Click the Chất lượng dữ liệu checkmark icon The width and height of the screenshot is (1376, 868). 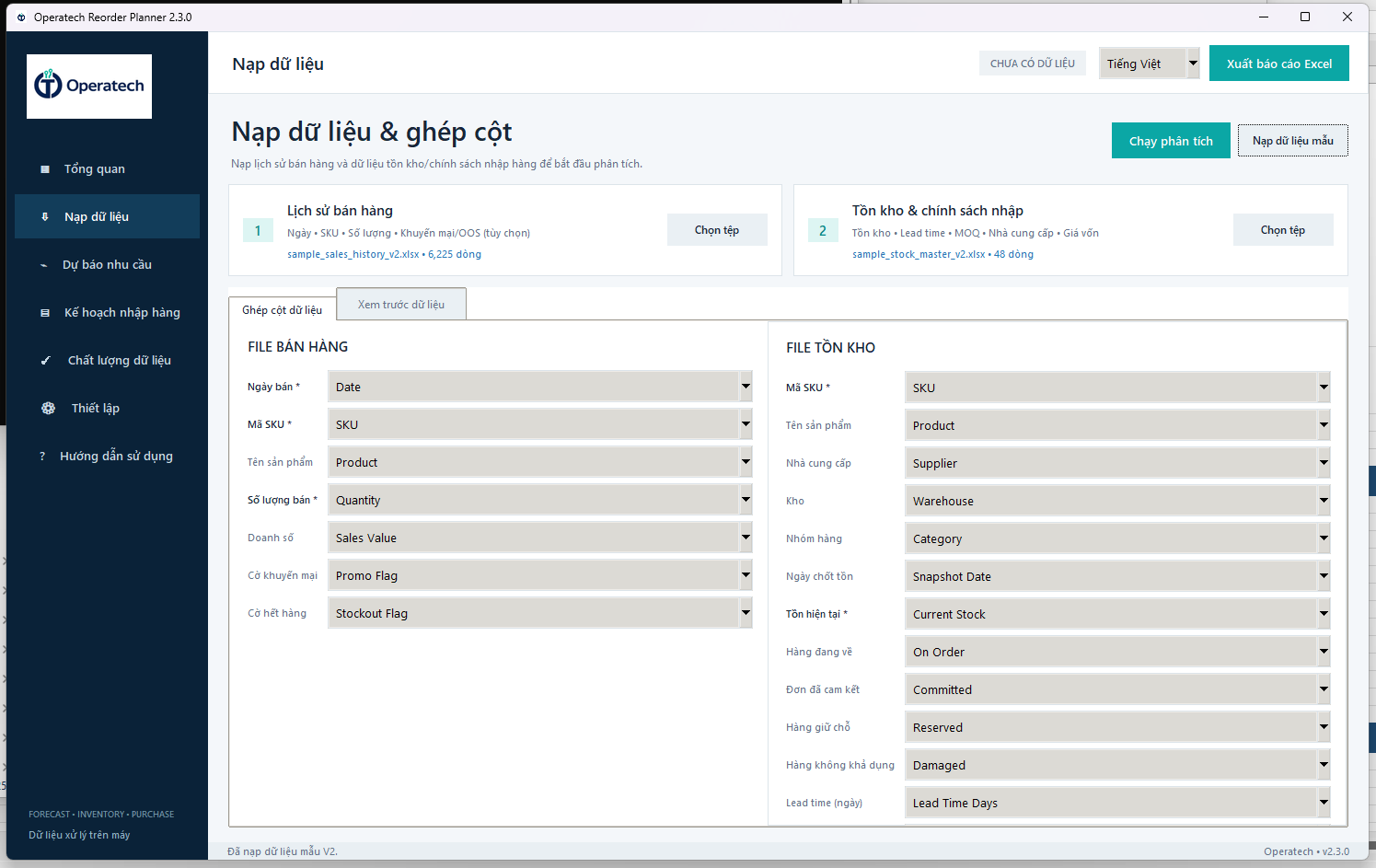point(46,361)
